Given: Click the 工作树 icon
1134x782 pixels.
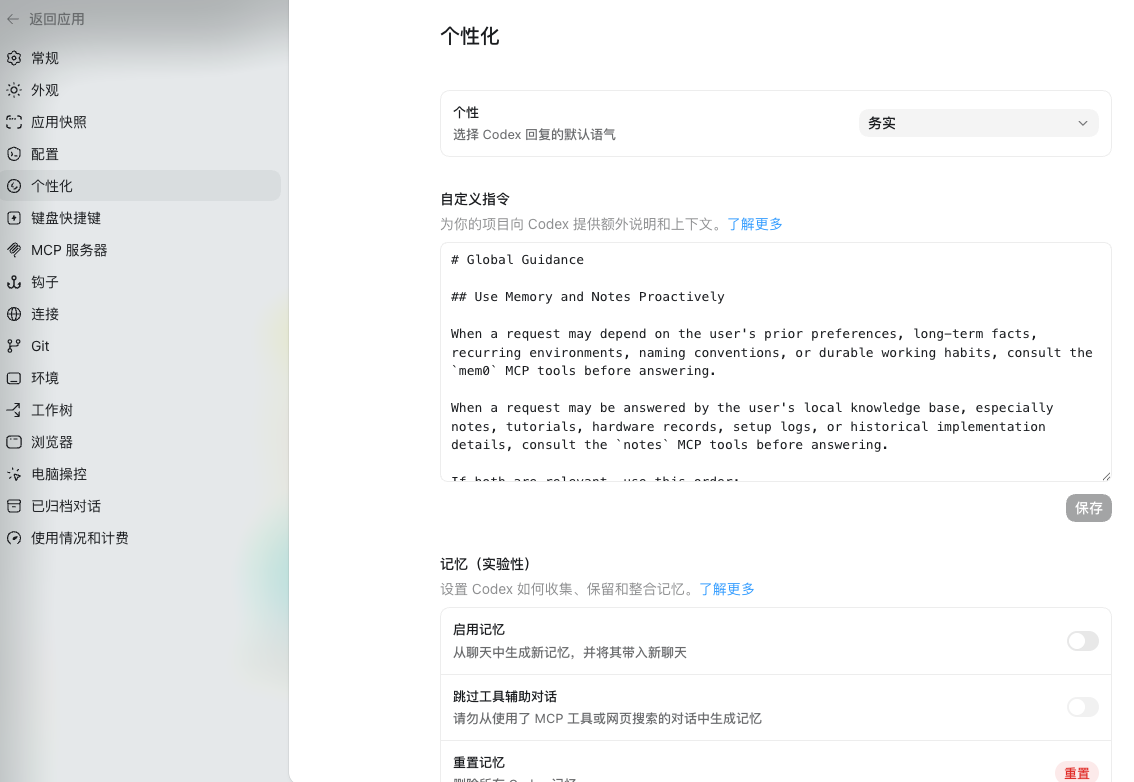Looking at the screenshot, I should coord(14,409).
